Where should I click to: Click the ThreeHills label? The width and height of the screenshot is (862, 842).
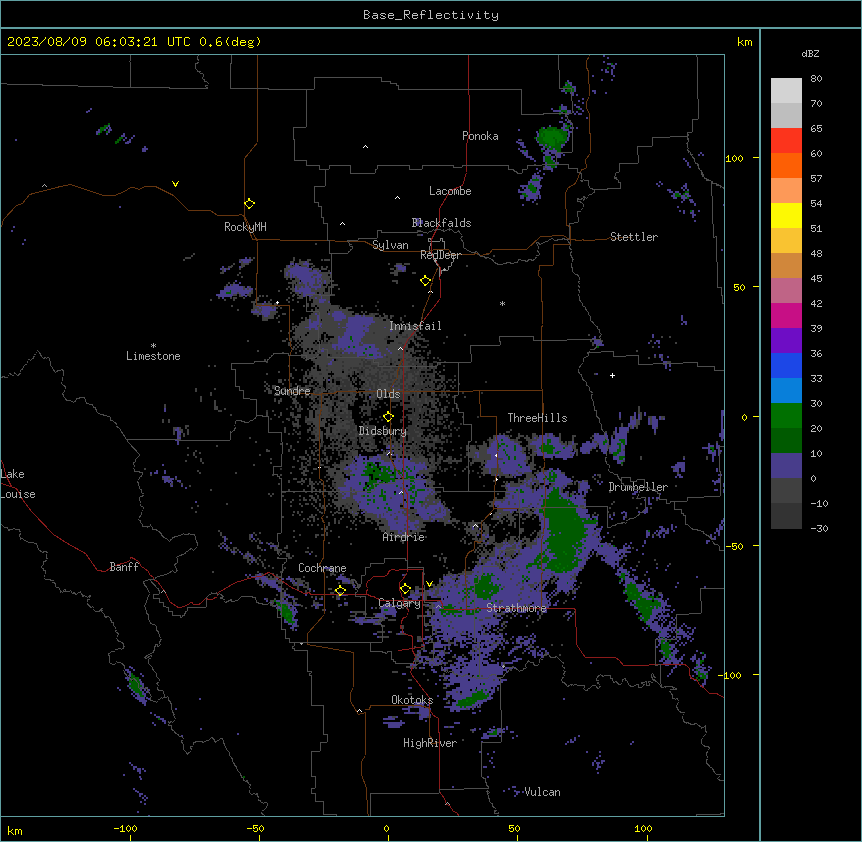pyautogui.click(x=537, y=418)
